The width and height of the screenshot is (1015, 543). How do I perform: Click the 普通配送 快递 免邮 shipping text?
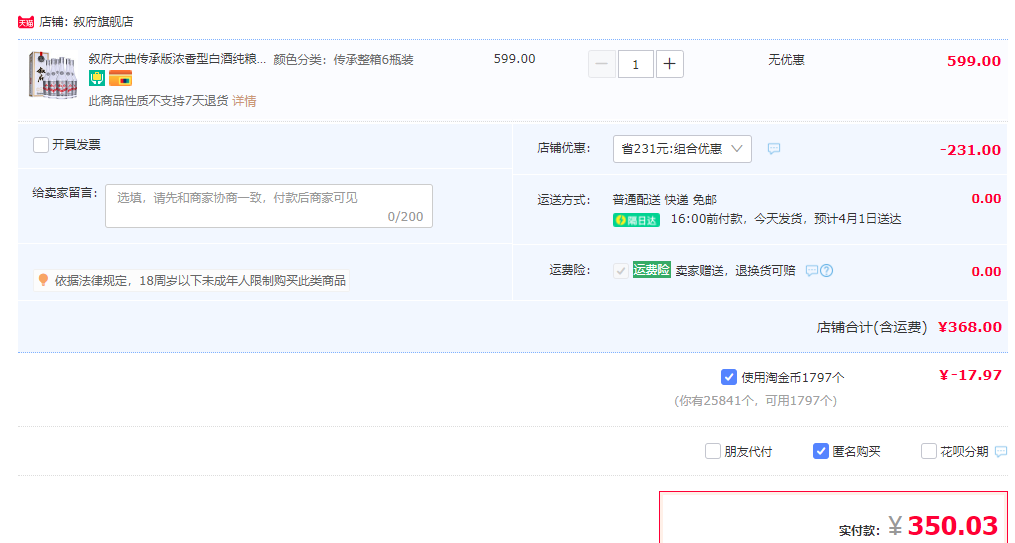(x=665, y=200)
